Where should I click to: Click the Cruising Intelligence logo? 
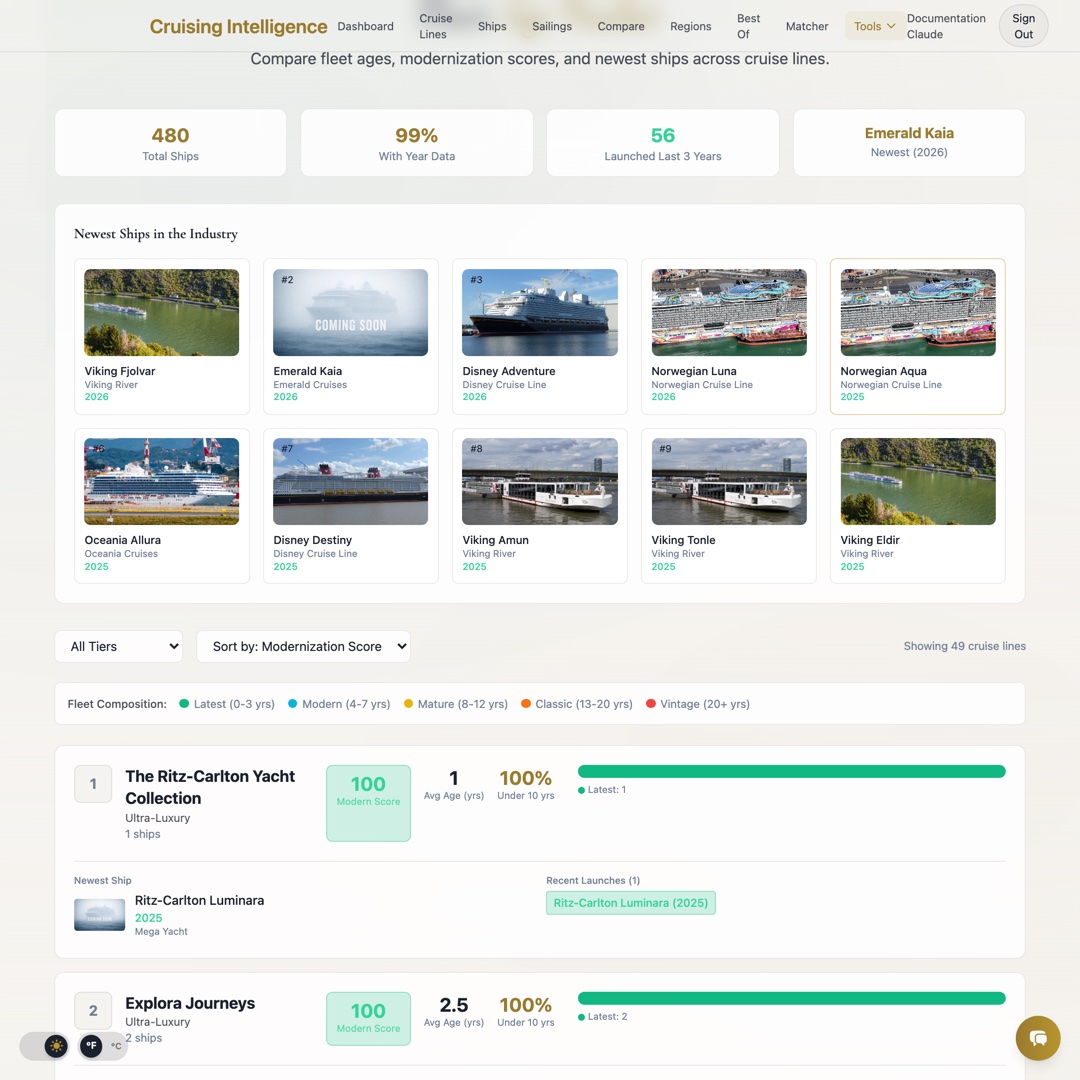pyautogui.click(x=238, y=26)
